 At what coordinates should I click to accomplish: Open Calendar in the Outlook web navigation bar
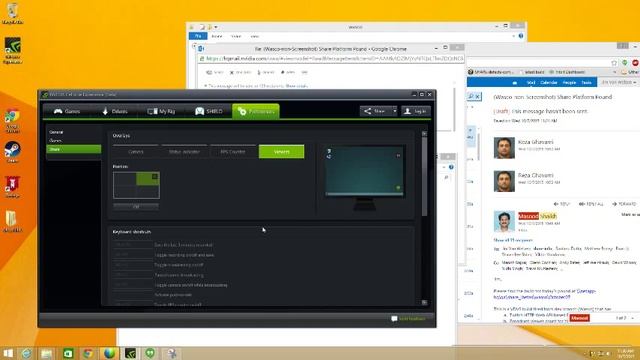click(549, 82)
